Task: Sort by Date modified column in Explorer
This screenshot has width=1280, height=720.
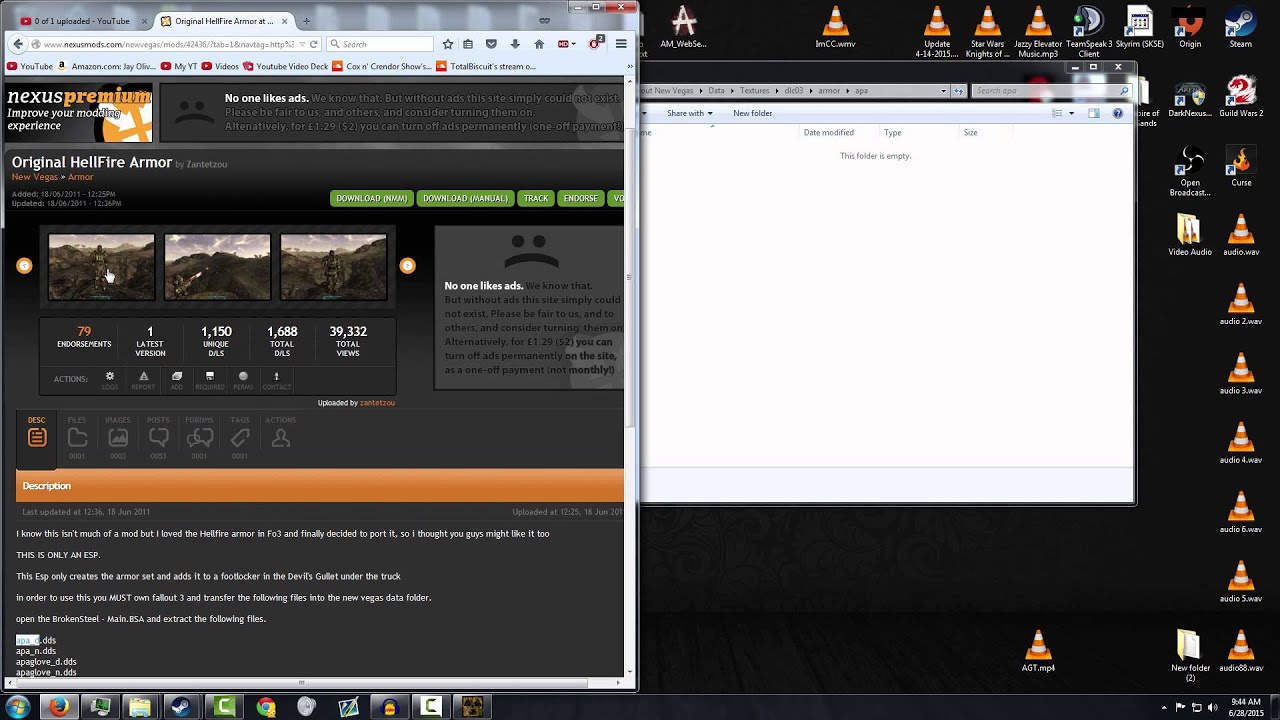Action: (x=829, y=132)
